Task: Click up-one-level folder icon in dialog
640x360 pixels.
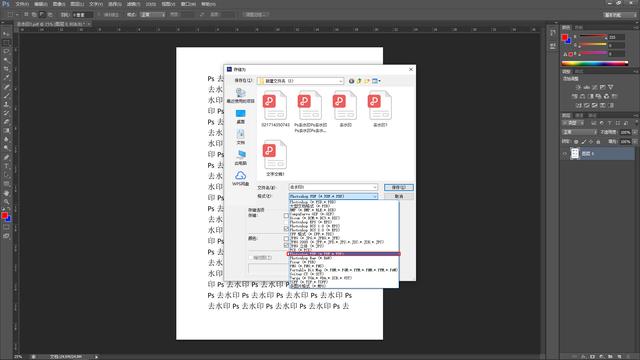Action: 359,81
